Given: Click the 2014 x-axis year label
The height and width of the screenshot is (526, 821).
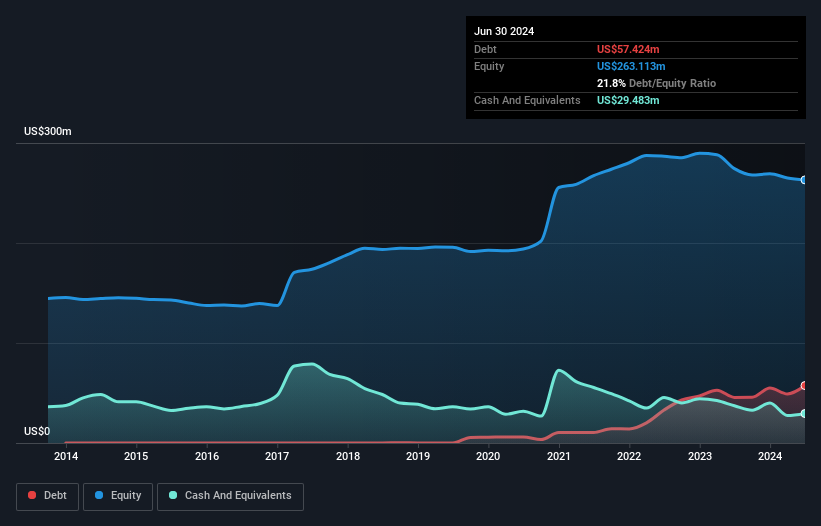Looking at the screenshot, I should click(x=66, y=457).
